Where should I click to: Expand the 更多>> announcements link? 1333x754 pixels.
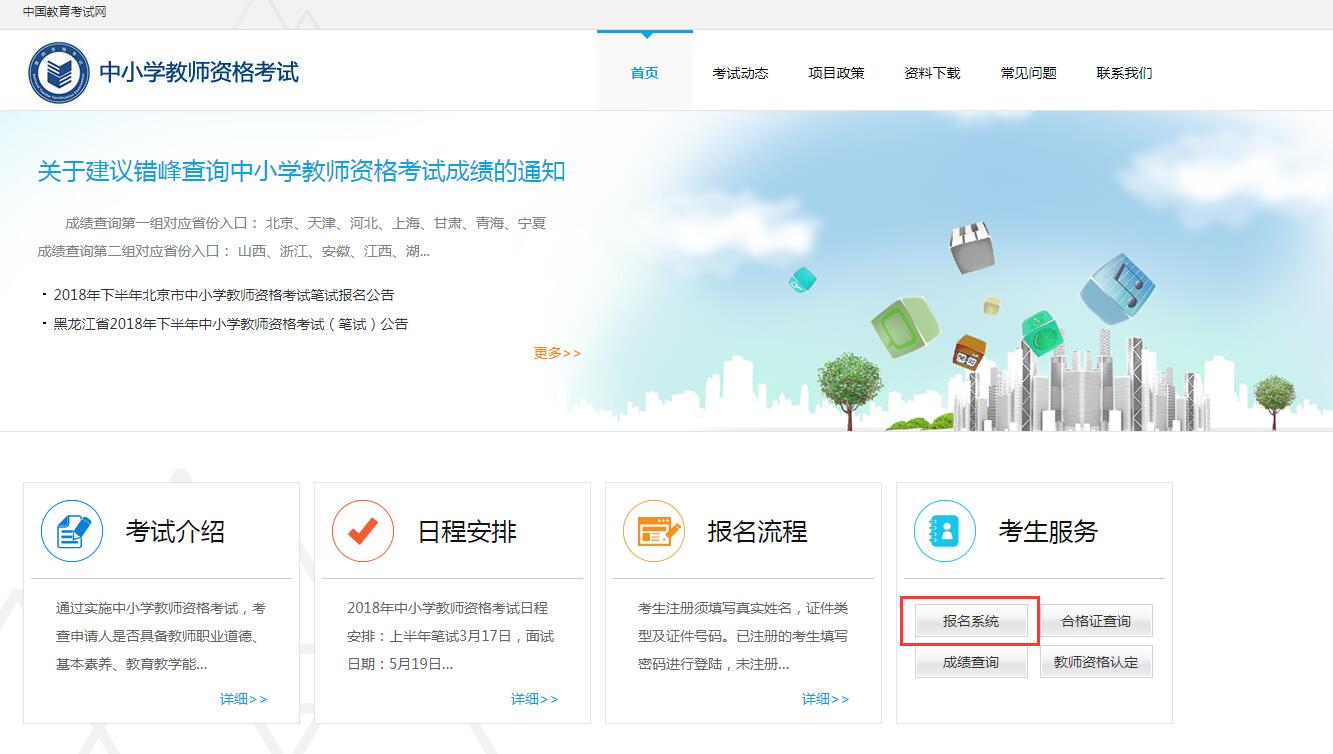(557, 353)
